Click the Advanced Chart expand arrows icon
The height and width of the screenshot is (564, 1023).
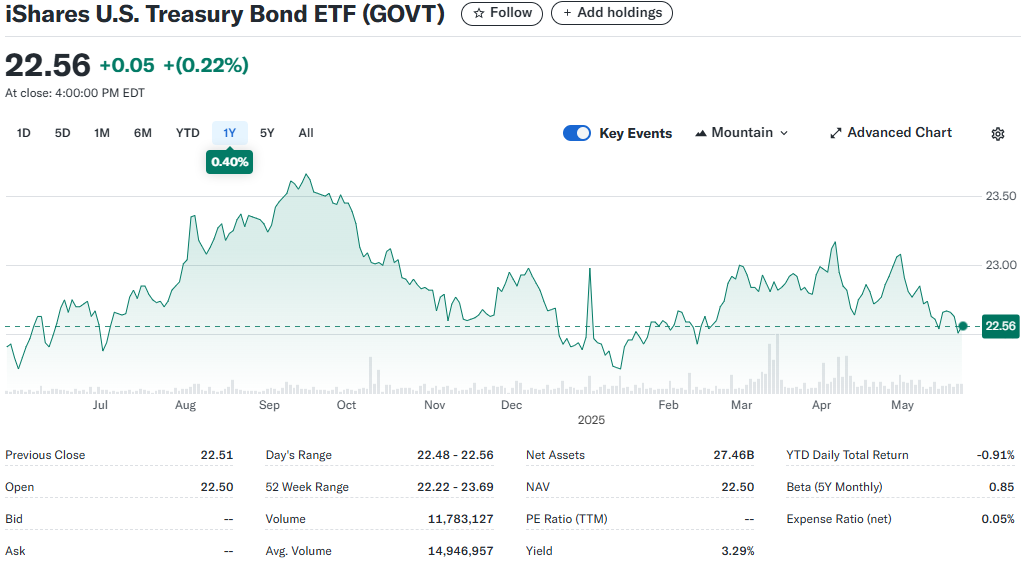click(x=835, y=133)
